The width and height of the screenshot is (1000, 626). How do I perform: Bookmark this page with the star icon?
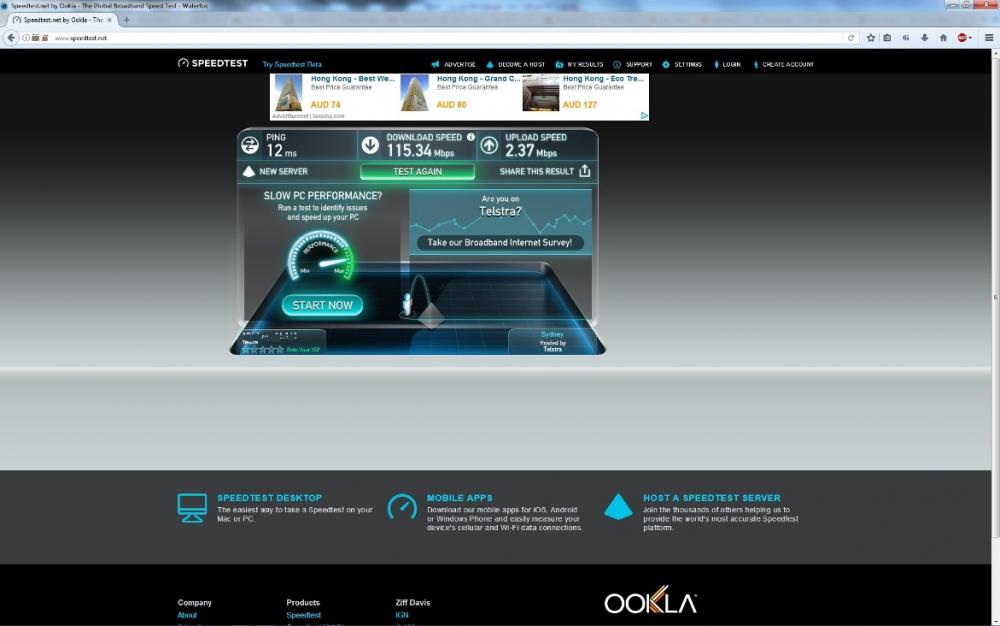point(871,38)
